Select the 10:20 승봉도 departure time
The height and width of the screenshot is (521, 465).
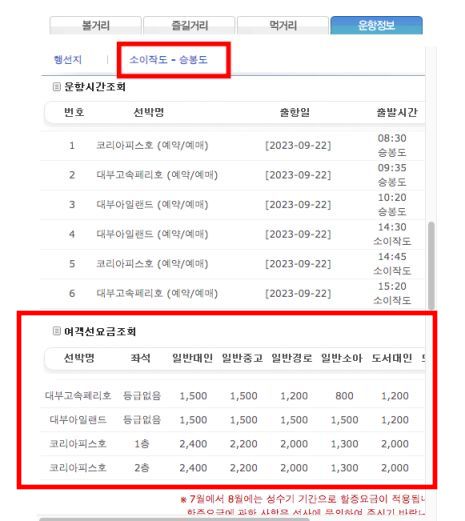pos(392,204)
